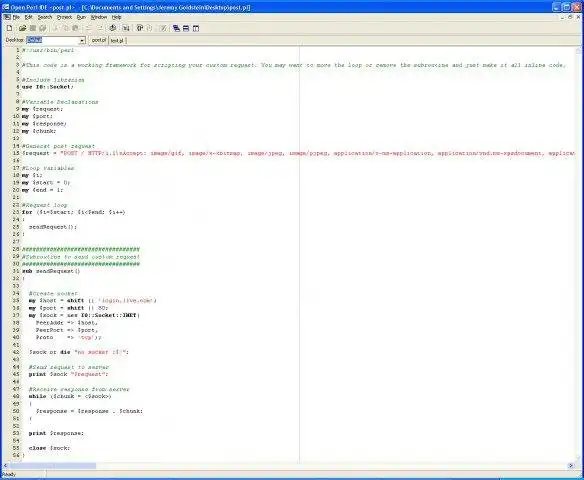Click the 'sendRequest();' call line
The width and height of the screenshot is (584, 480).
click(x=53, y=227)
